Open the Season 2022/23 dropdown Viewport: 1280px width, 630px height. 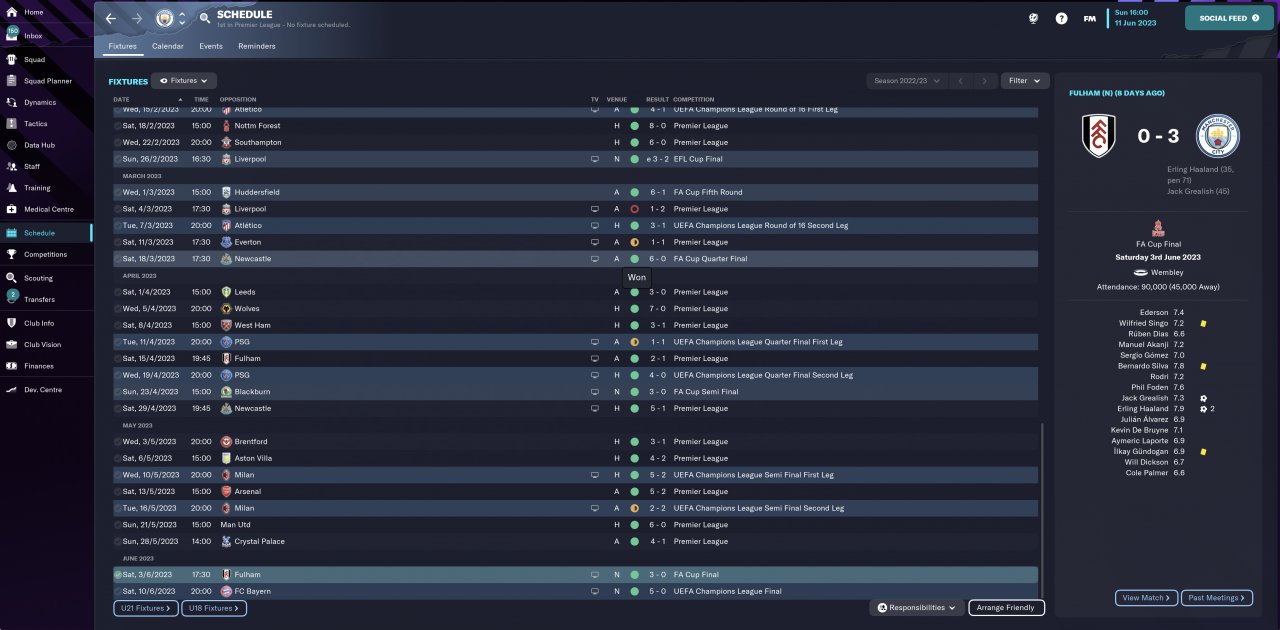point(906,81)
